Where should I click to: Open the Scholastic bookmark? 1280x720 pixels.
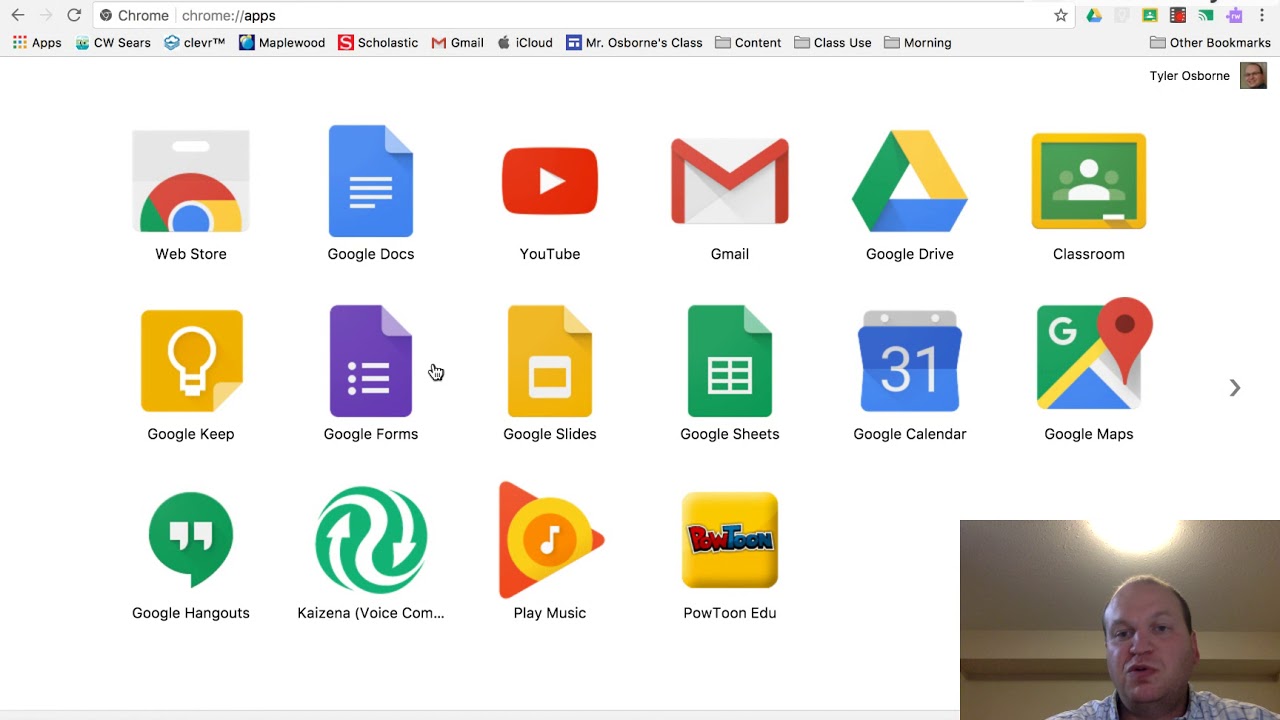378,43
